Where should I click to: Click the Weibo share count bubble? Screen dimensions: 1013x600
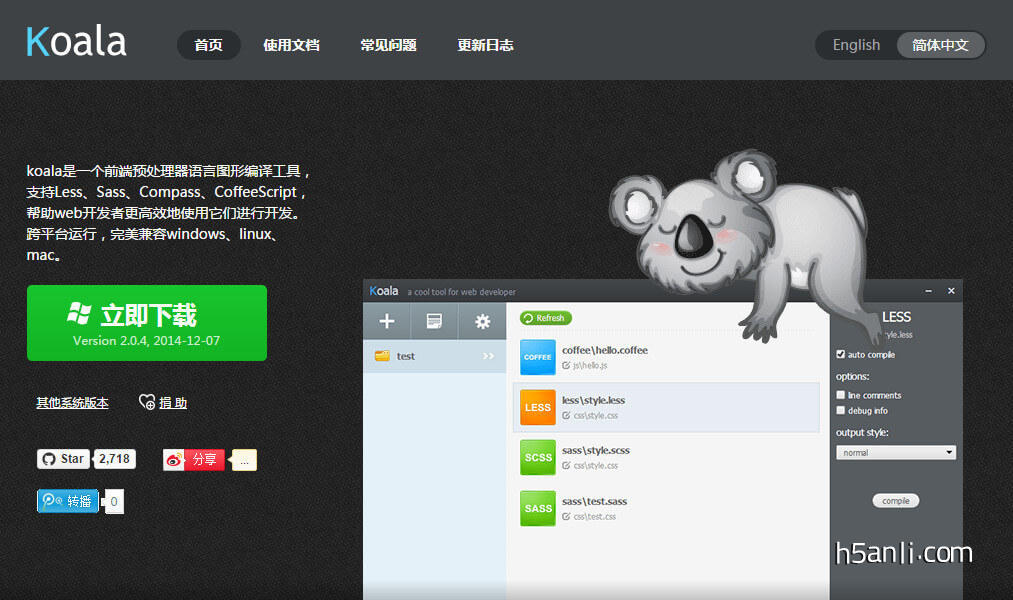tap(244, 460)
